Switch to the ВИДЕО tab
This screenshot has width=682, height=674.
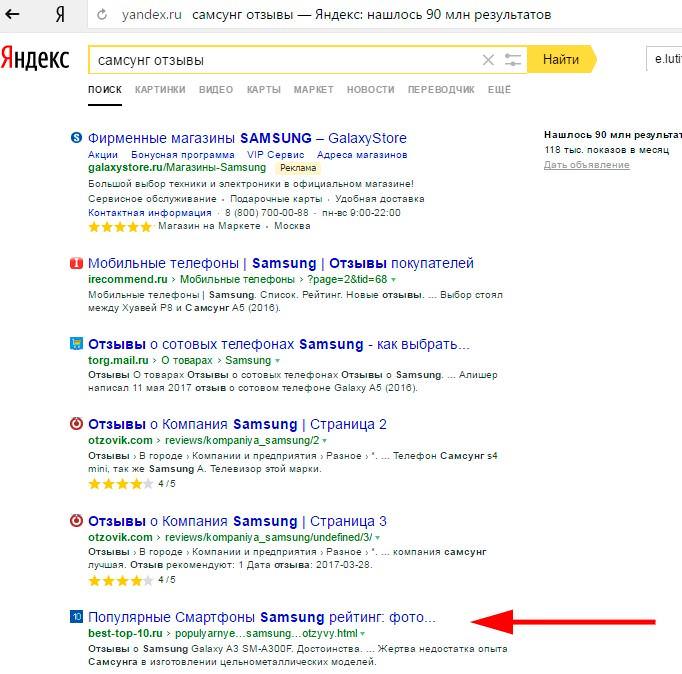tap(216, 90)
